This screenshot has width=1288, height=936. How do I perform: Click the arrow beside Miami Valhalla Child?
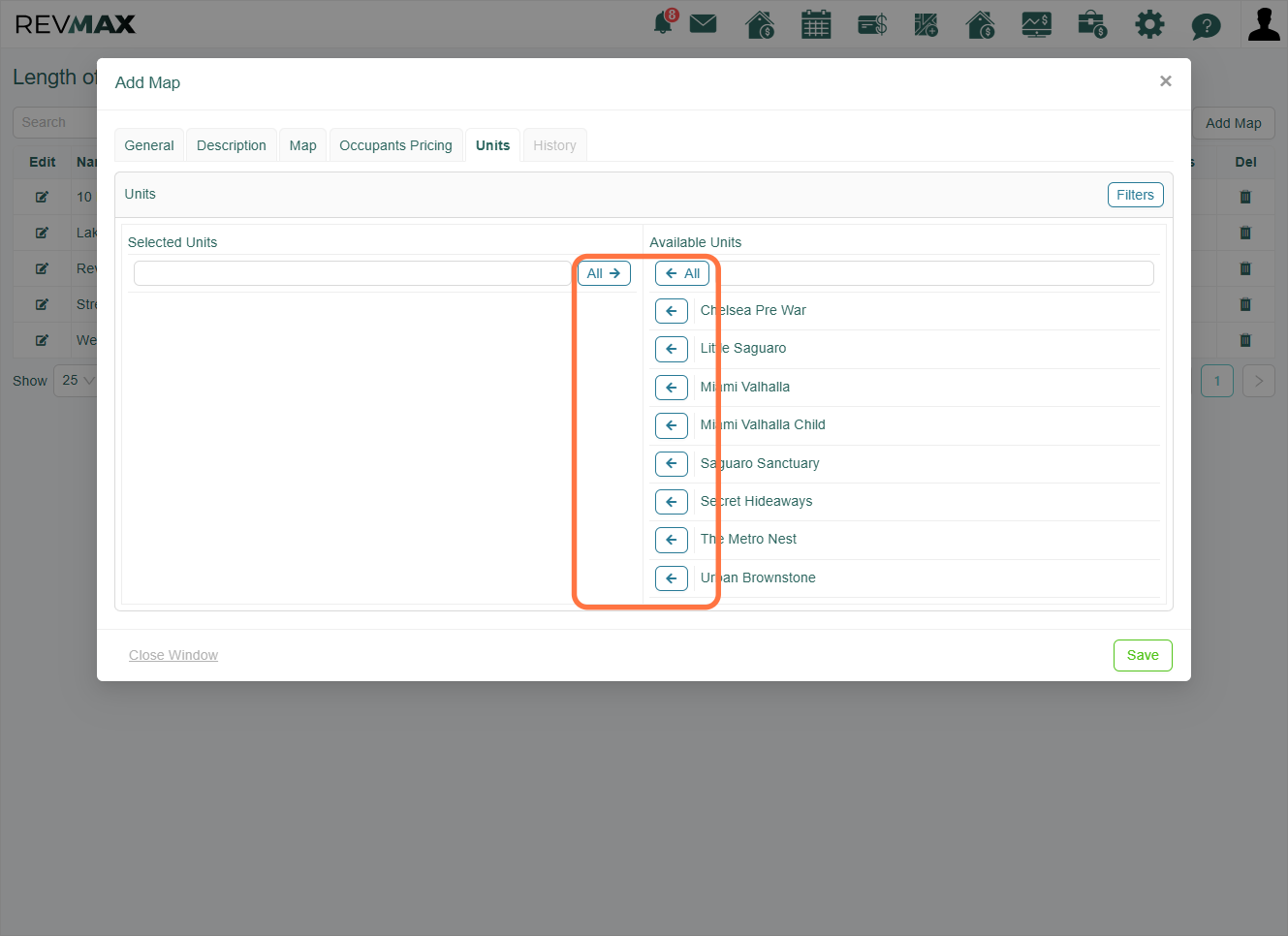672,425
